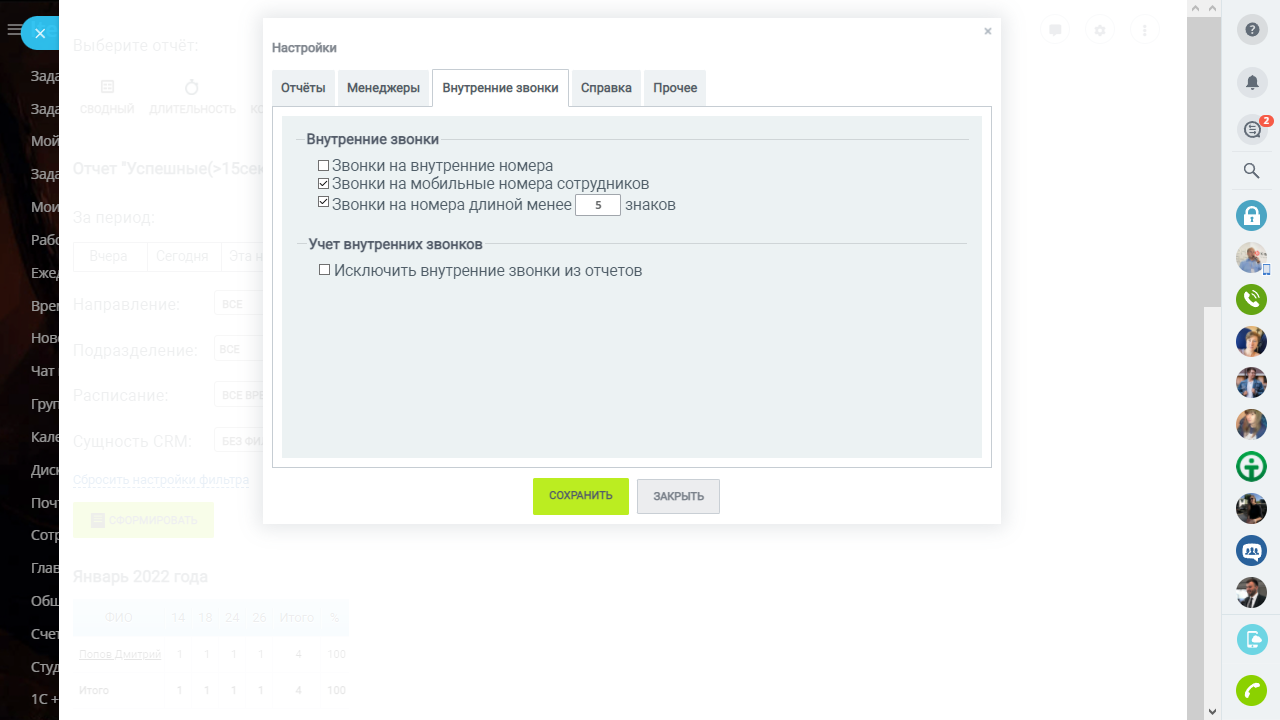1280x720 pixels.
Task: Click the За период: label
Action: (114, 218)
